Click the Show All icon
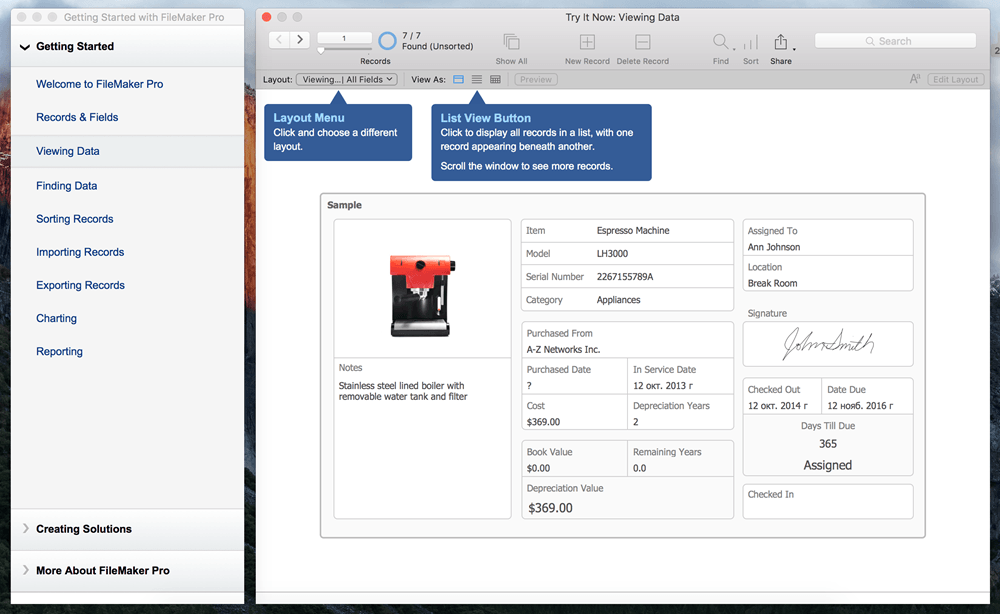The width and height of the screenshot is (1000, 614). (511, 42)
